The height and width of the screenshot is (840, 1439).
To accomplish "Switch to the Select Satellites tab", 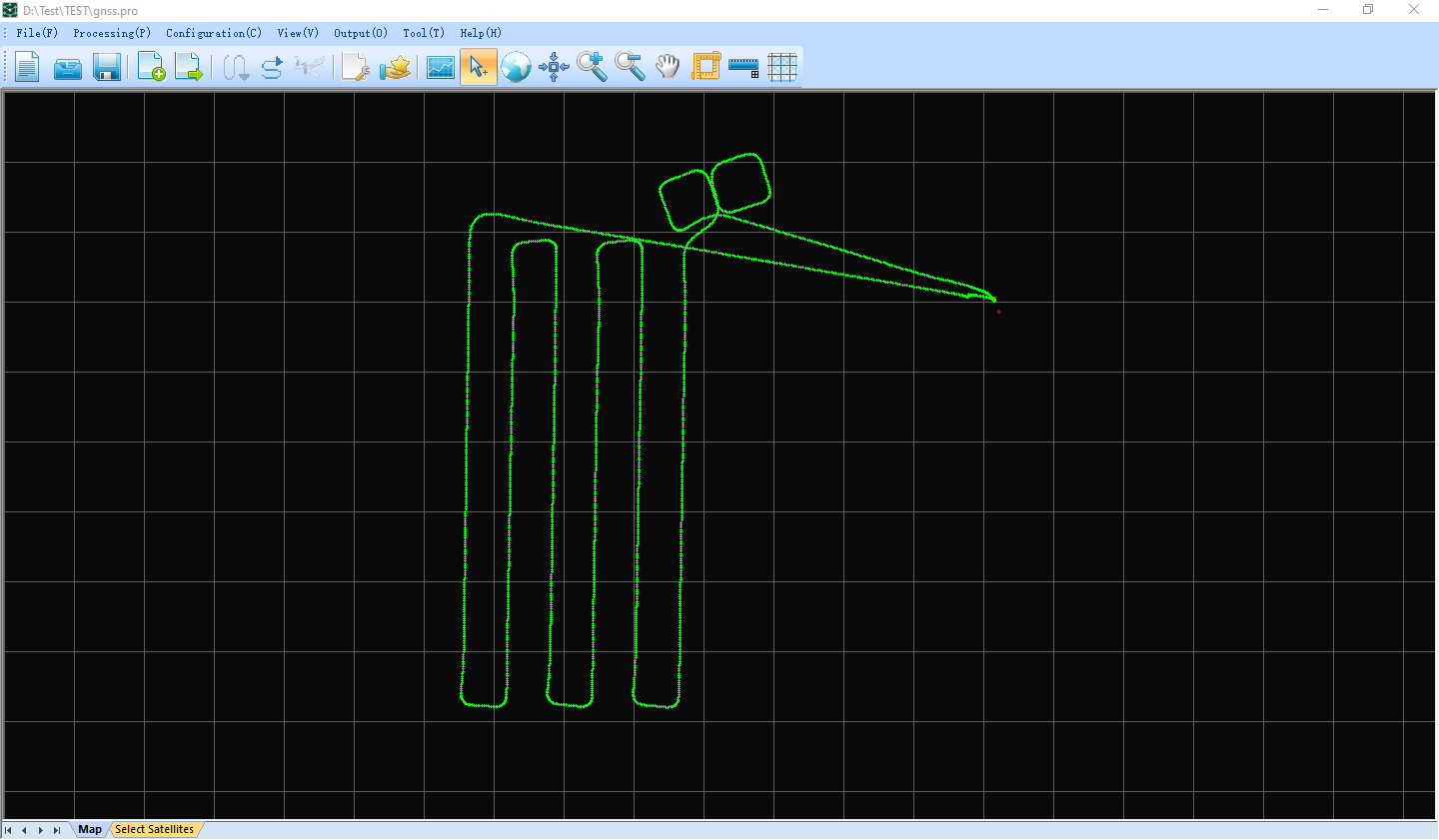I will click(x=154, y=829).
